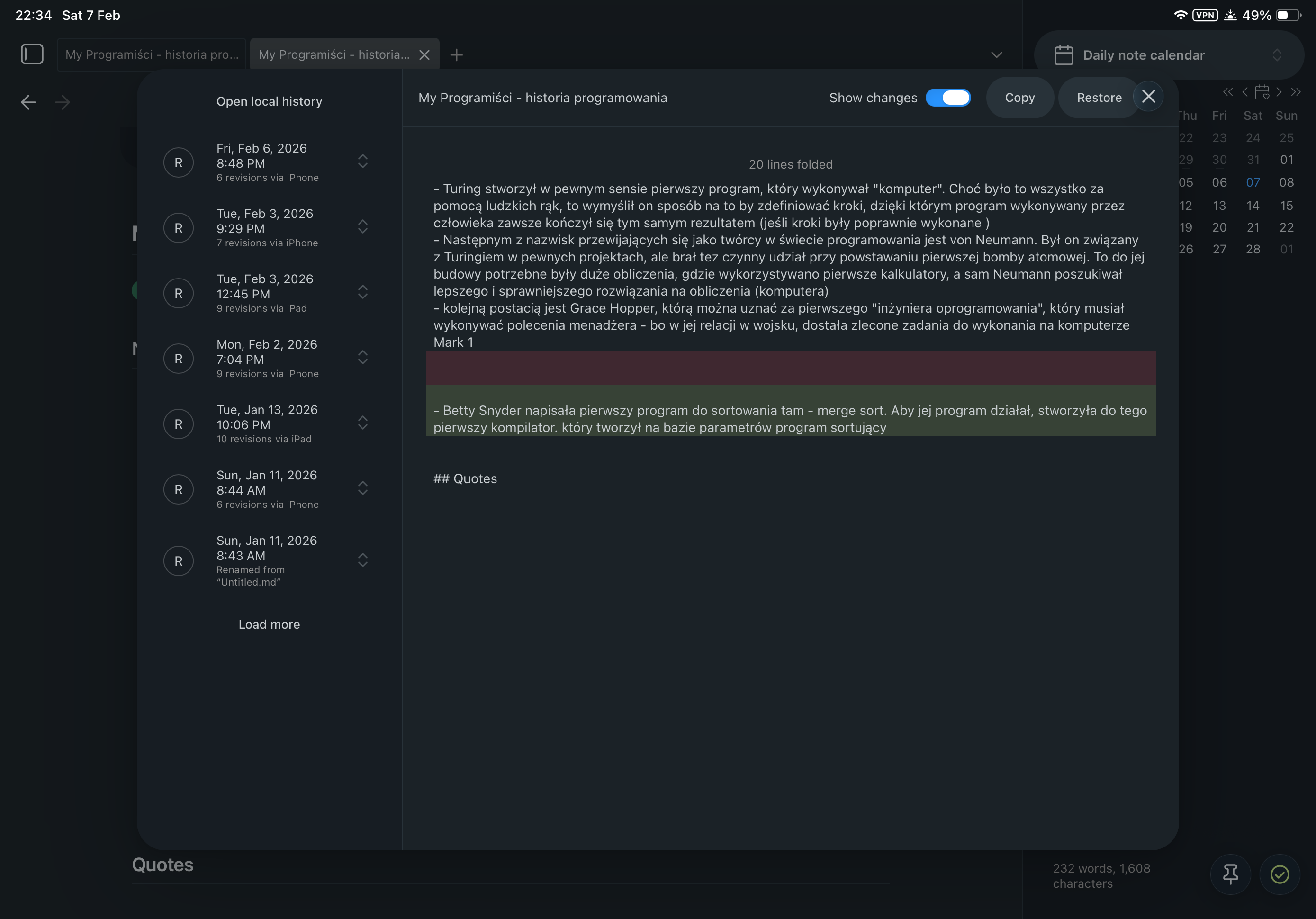Expand Tue, Jan 13 10:06 PM revisions
This screenshot has height=919, width=1316.
(x=362, y=423)
